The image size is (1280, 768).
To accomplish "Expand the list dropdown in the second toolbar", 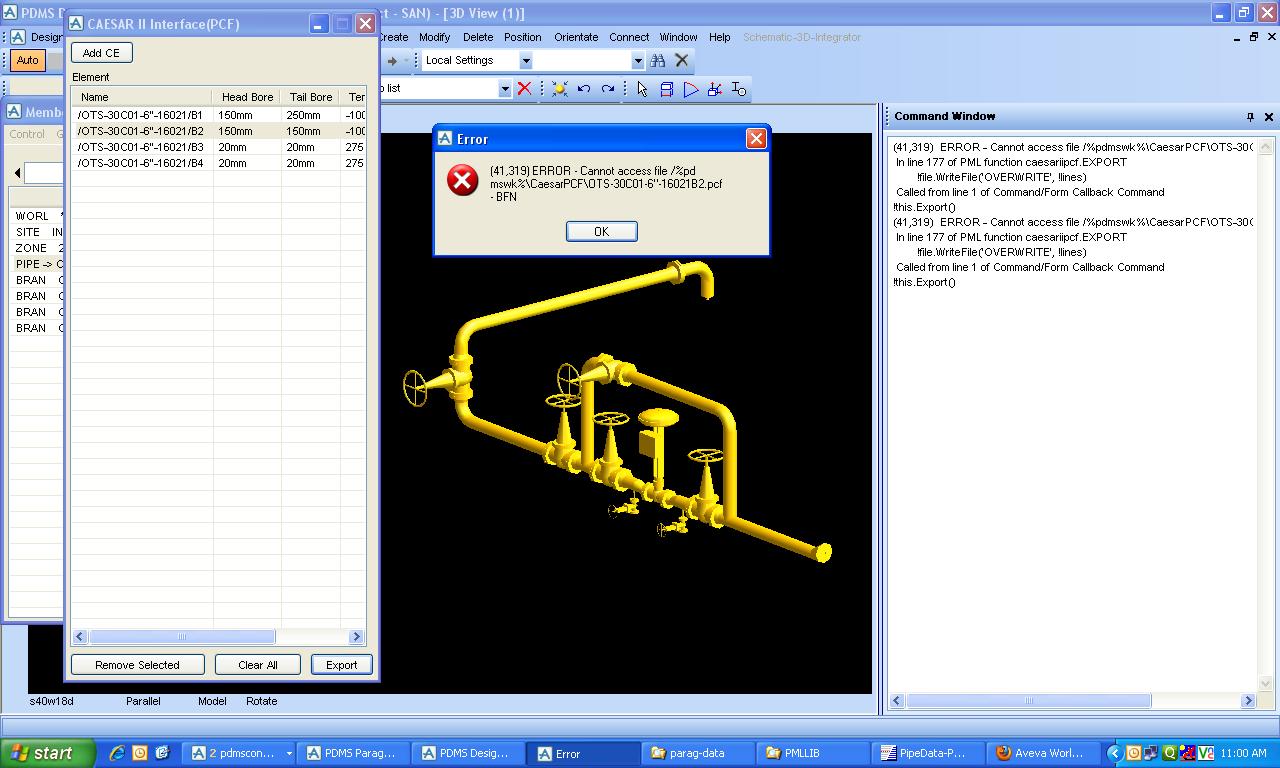I will 504,89.
